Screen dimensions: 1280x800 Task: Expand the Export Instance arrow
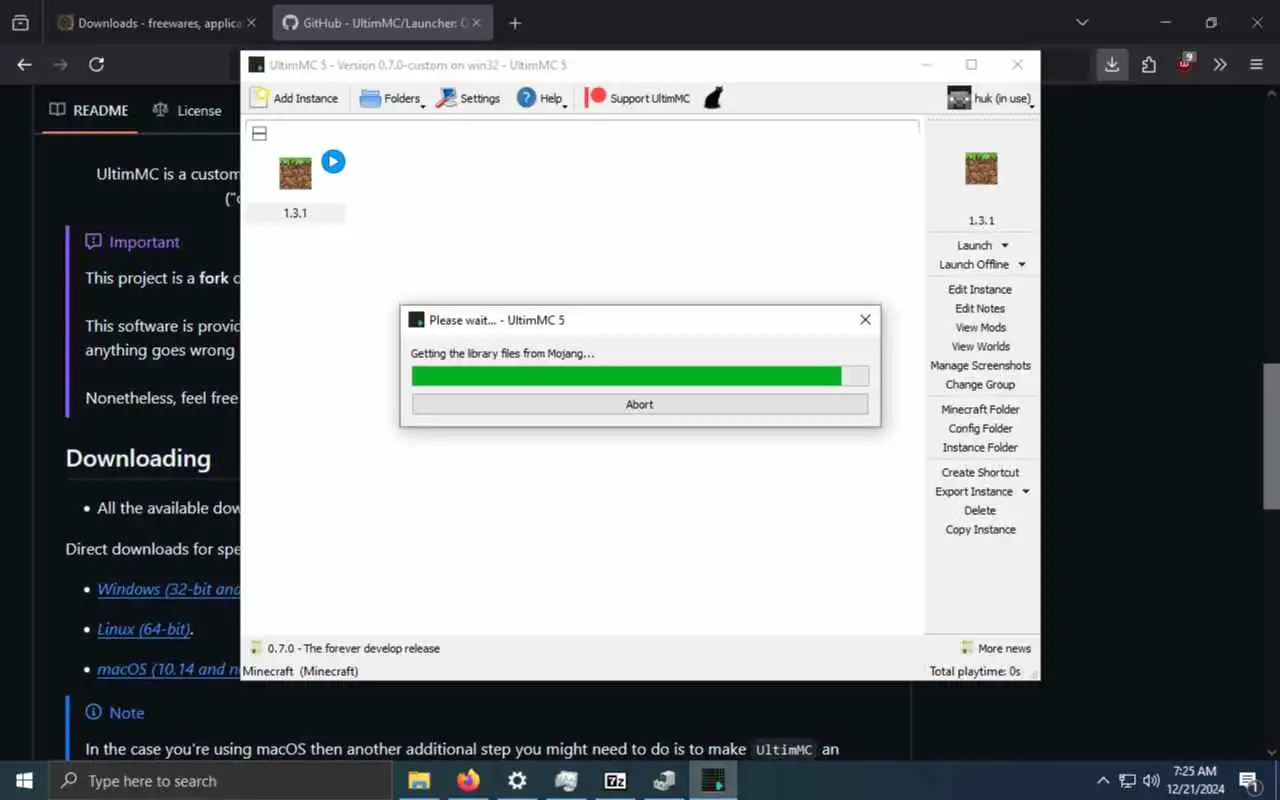tap(1025, 491)
